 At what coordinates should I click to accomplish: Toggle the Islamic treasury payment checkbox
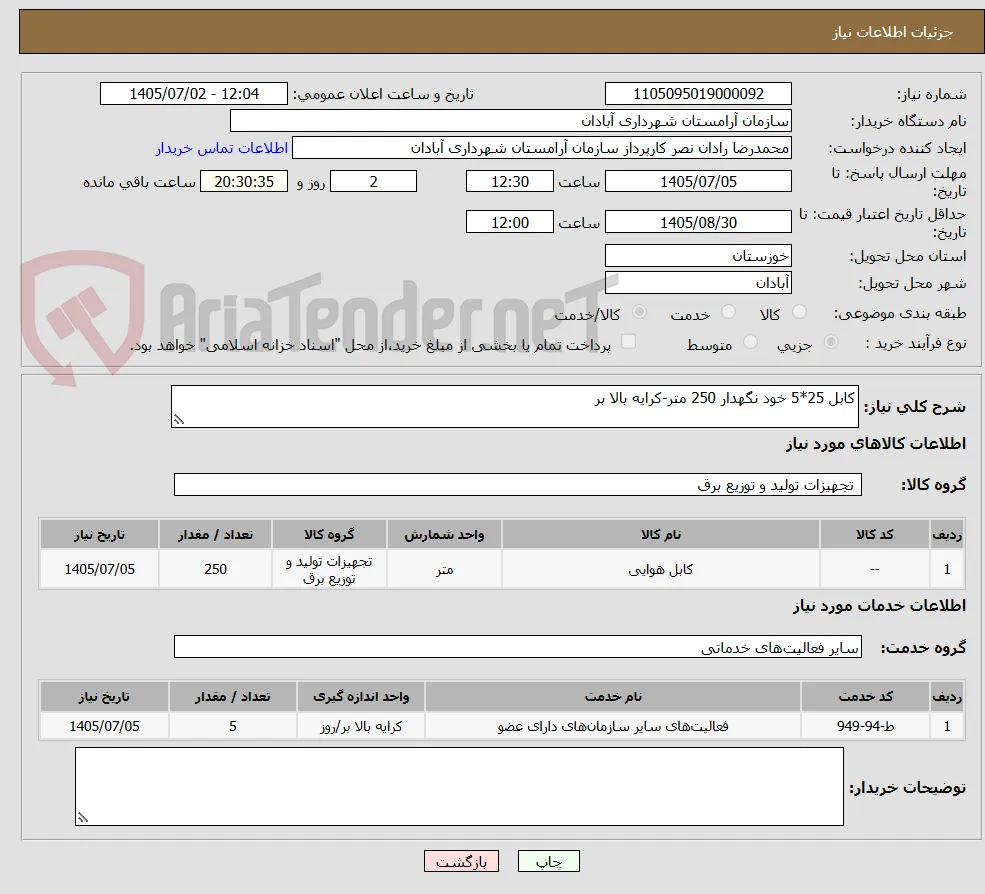pyautogui.click(x=628, y=341)
